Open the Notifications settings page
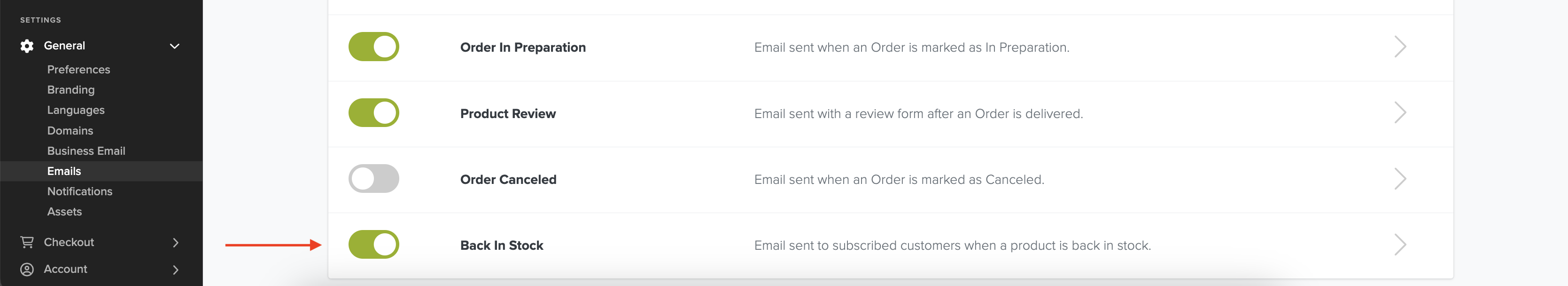This screenshot has width=1568, height=286. [x=80, y=191]
